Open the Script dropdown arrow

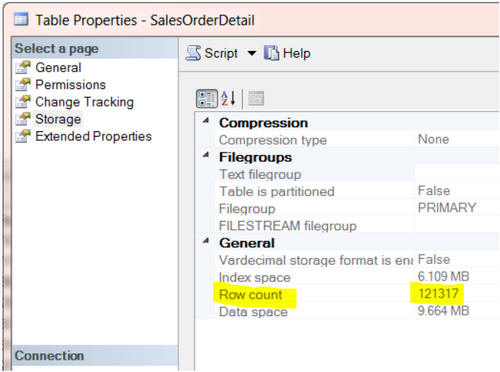(252, 53)
